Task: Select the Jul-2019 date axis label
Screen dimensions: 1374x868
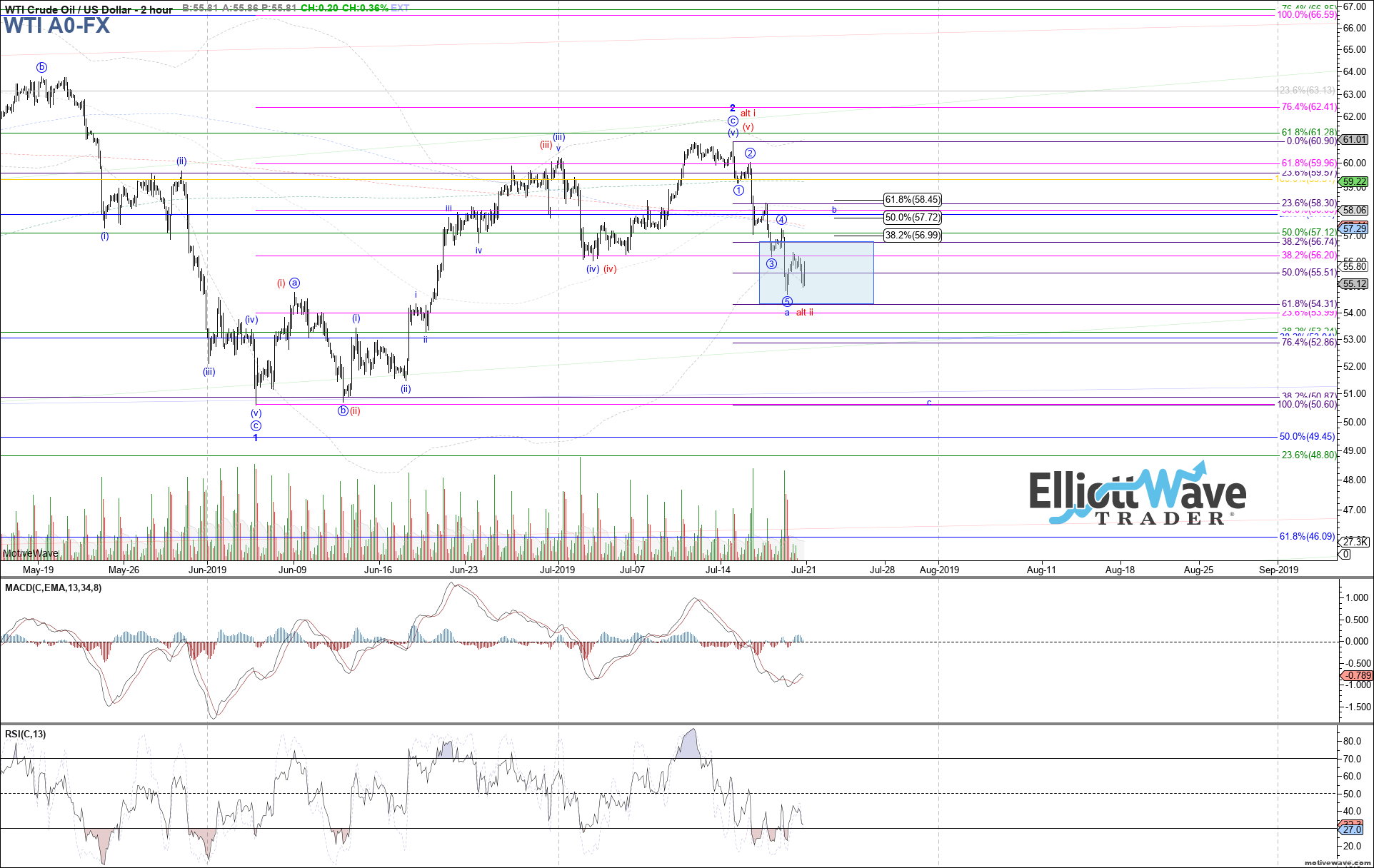Action: [x=557, y=570]
